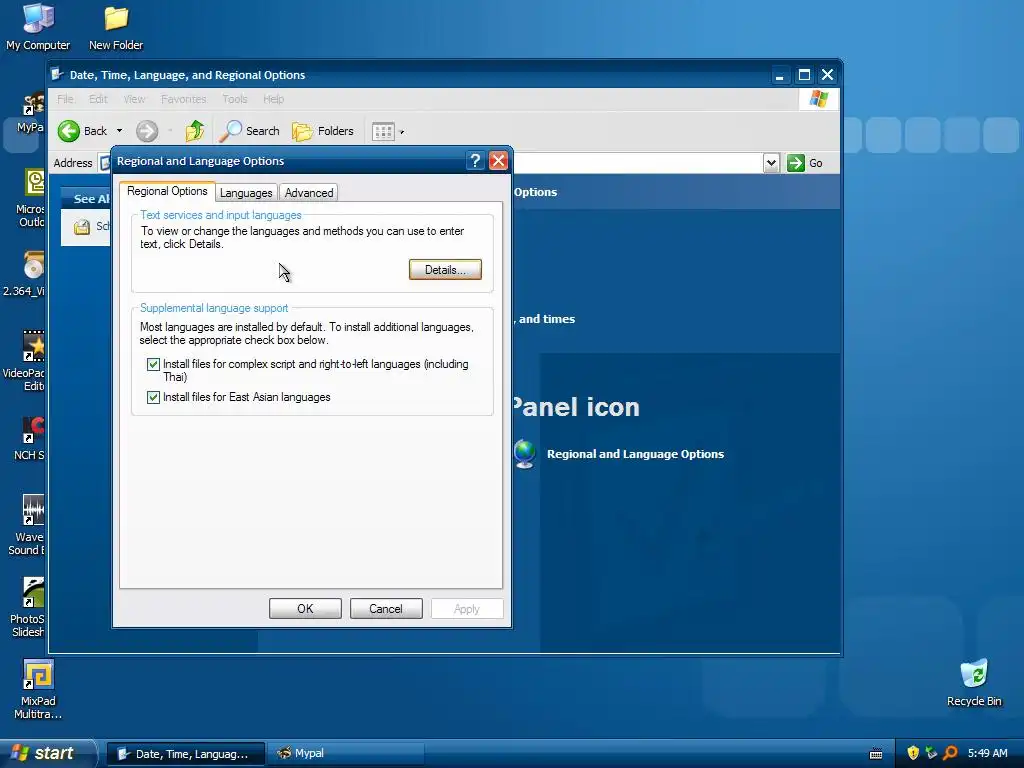Click the network connection tray icon
Viewport: 1024px width, 768px height.
coord(931,753)
